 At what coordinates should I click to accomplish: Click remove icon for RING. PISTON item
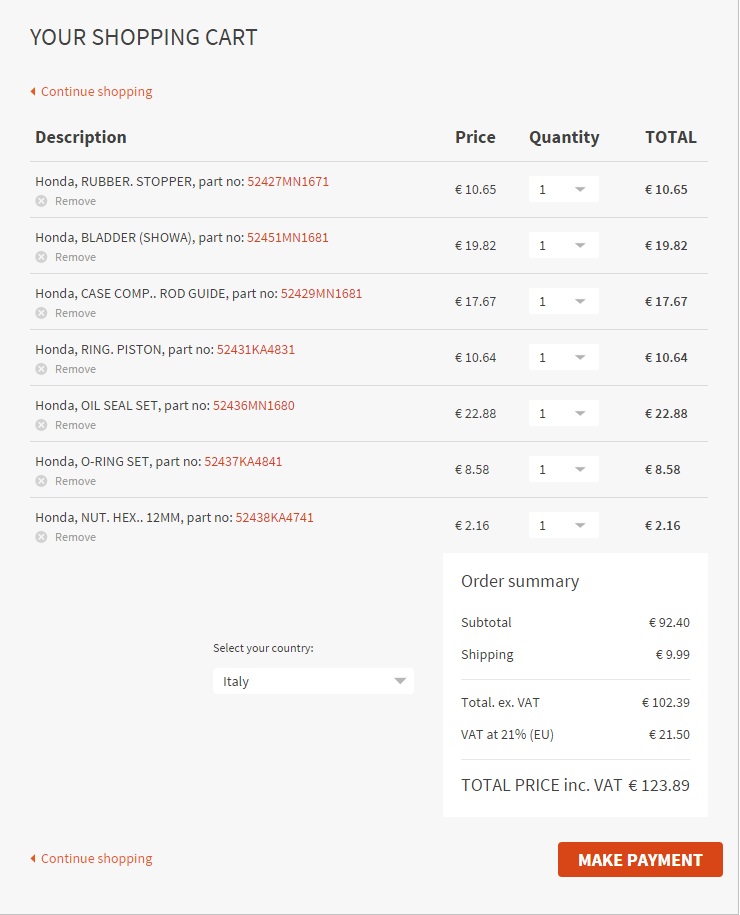tap(41, 369)
